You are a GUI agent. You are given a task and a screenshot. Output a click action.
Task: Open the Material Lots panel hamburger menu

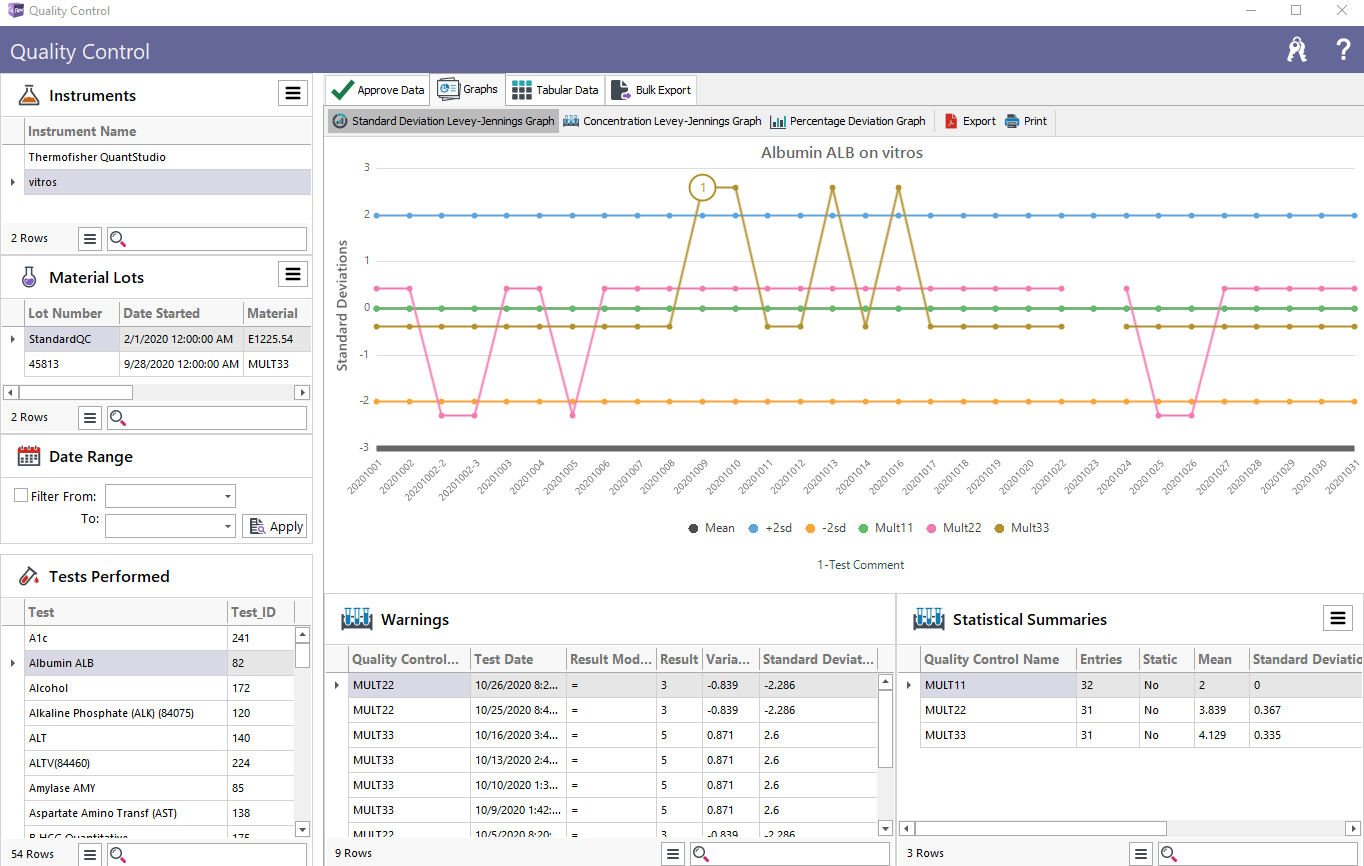(x=293, y=274)
